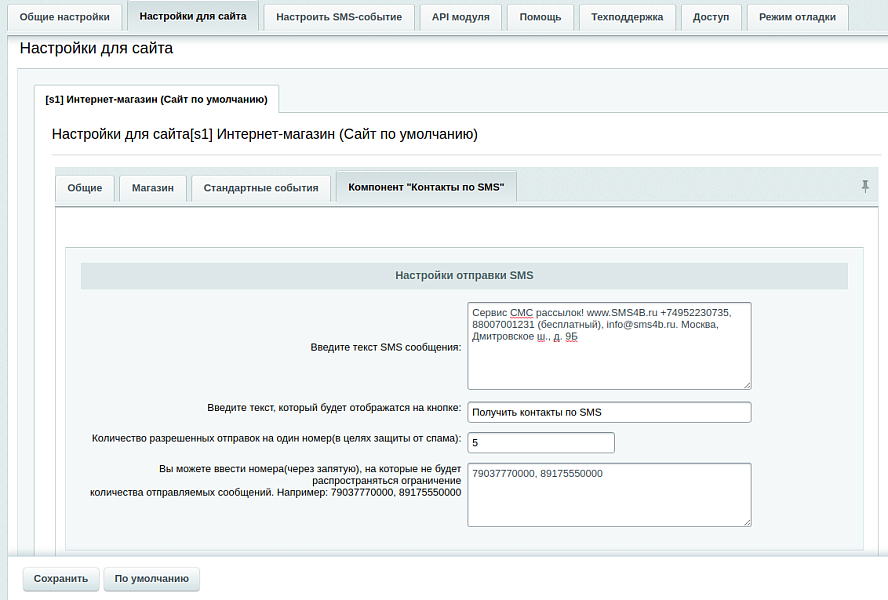The height and width of the screenshot is (600, 888).
Task: Open the inner Общие tab
Action: click(x=85, y=188)
